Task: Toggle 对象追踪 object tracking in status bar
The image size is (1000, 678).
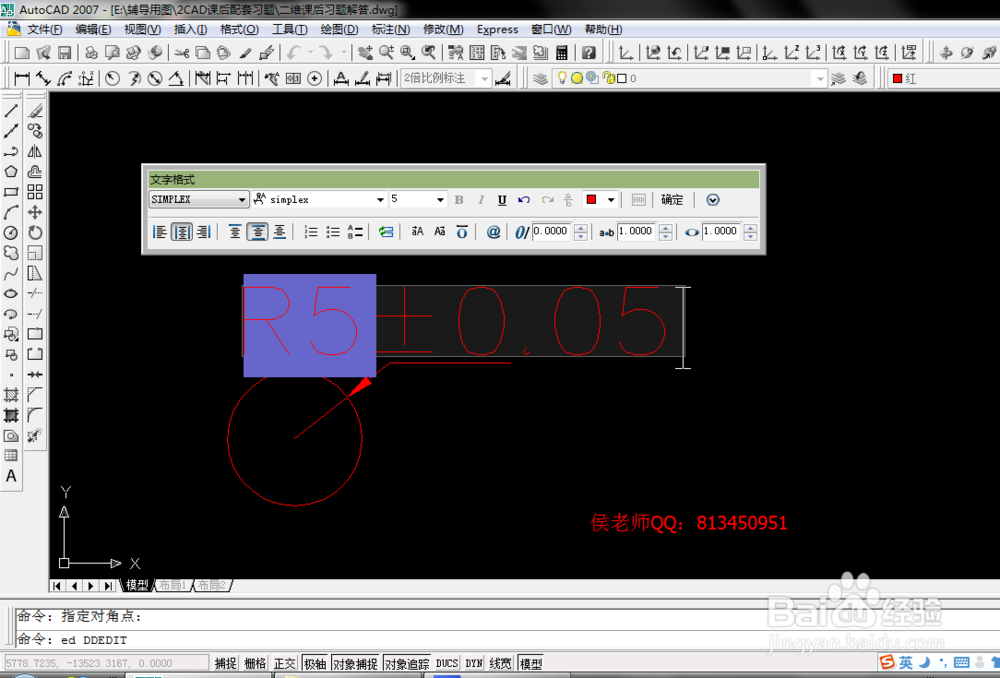Action: [407, 663]
